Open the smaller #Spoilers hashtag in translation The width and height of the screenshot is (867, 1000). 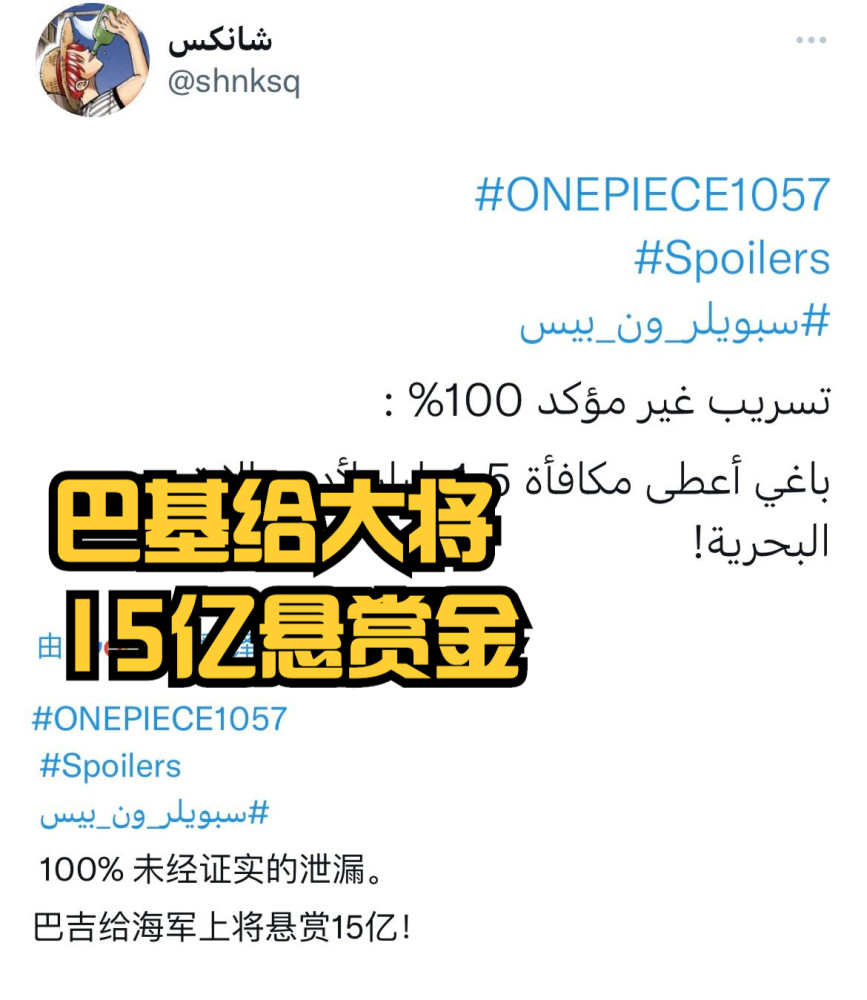[x=110, y=766]
